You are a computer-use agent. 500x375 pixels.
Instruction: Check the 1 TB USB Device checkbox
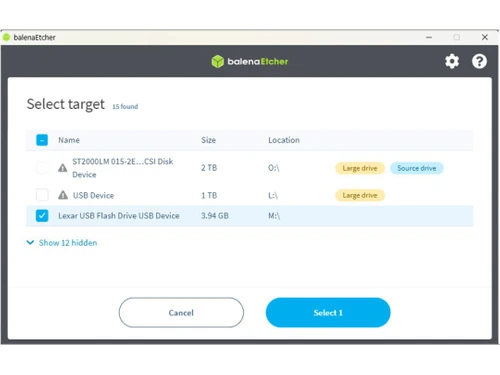pos(42,195)
